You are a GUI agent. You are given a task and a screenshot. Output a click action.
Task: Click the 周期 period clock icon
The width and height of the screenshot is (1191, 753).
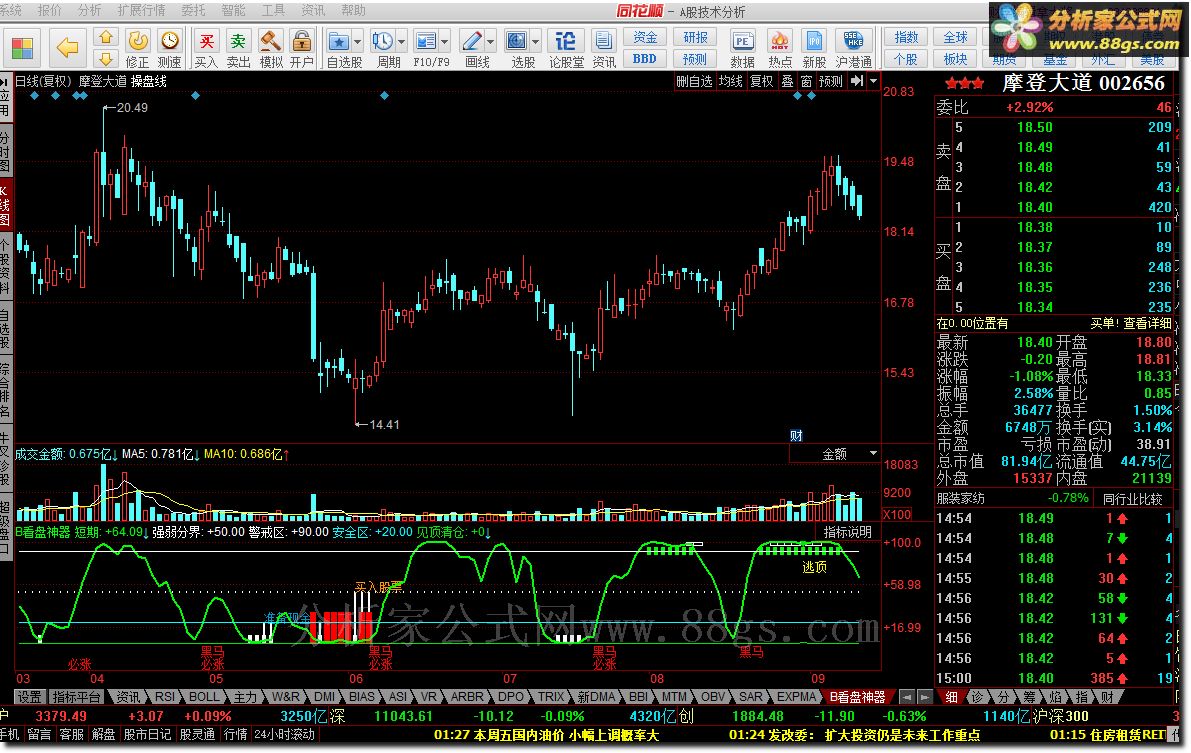(x=383, y=41)
